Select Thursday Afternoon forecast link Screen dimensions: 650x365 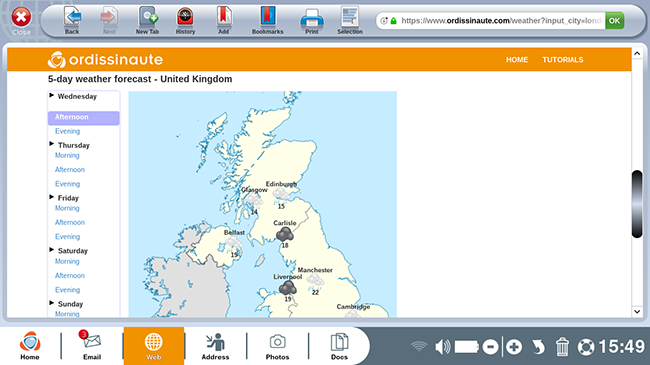click(70, 170)
